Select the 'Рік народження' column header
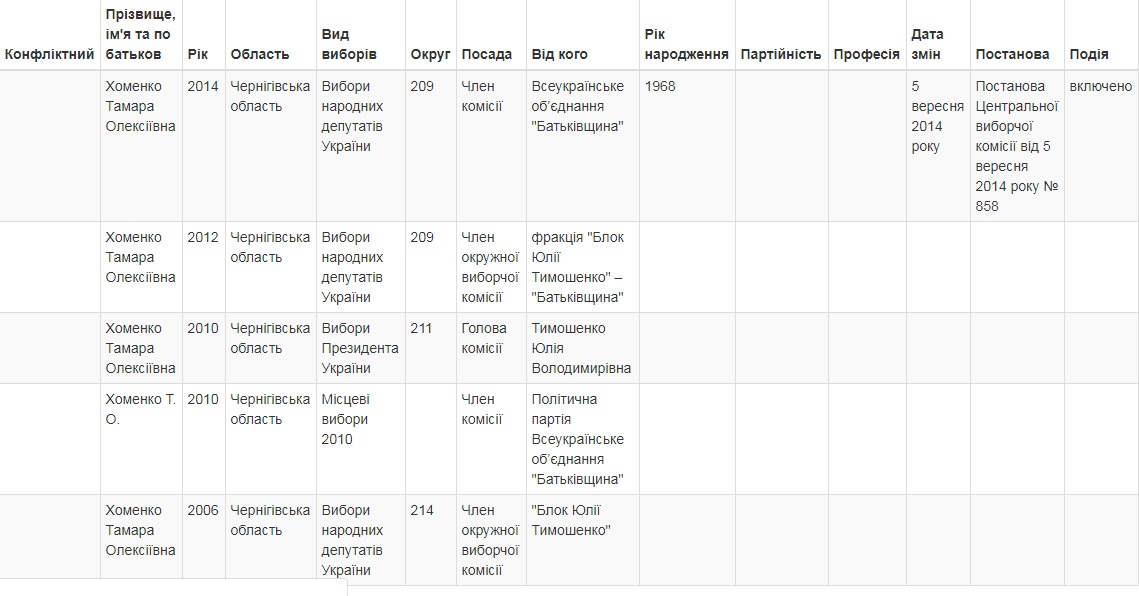The image size is (1139, 596). tap(686, 44)
